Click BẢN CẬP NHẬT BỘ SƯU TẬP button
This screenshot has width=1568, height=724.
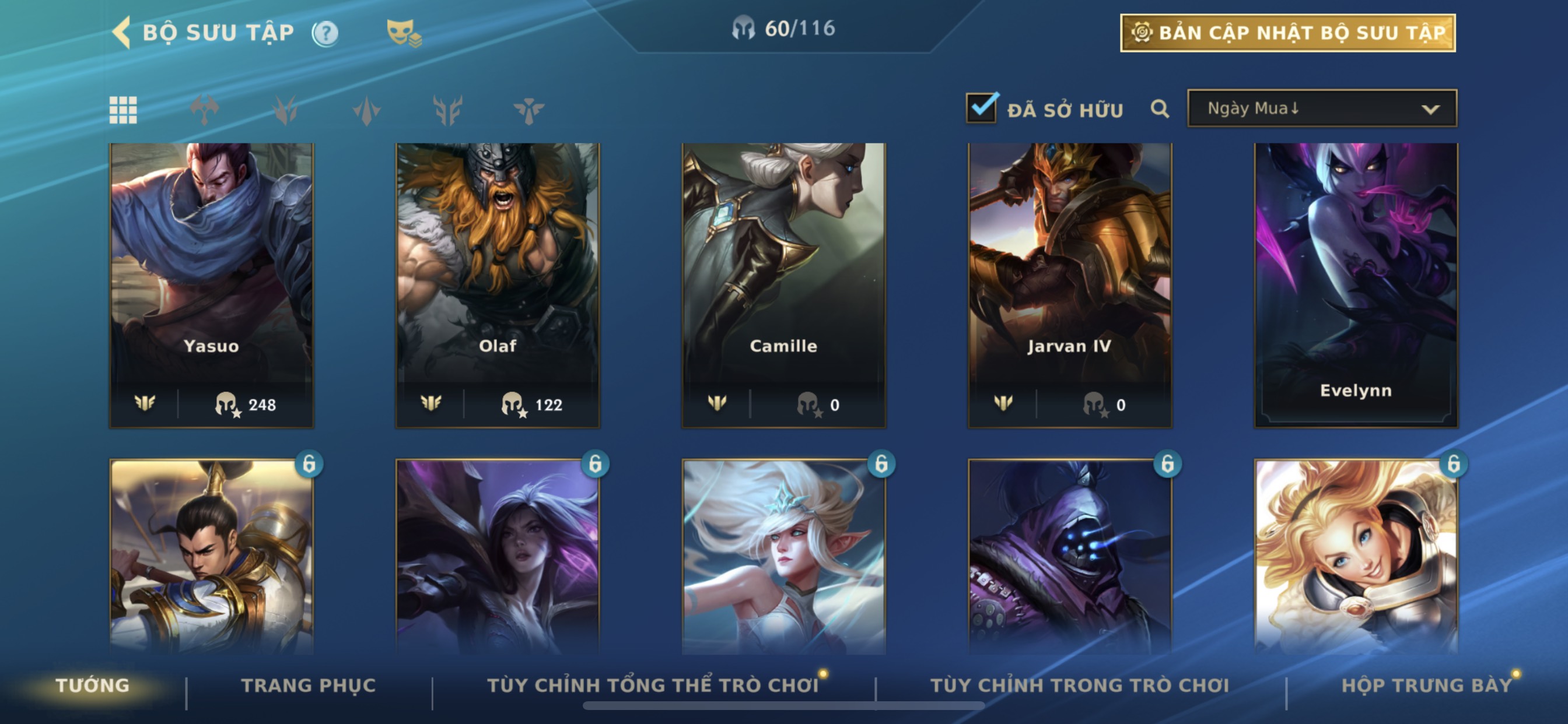(x=1287, y=33)
